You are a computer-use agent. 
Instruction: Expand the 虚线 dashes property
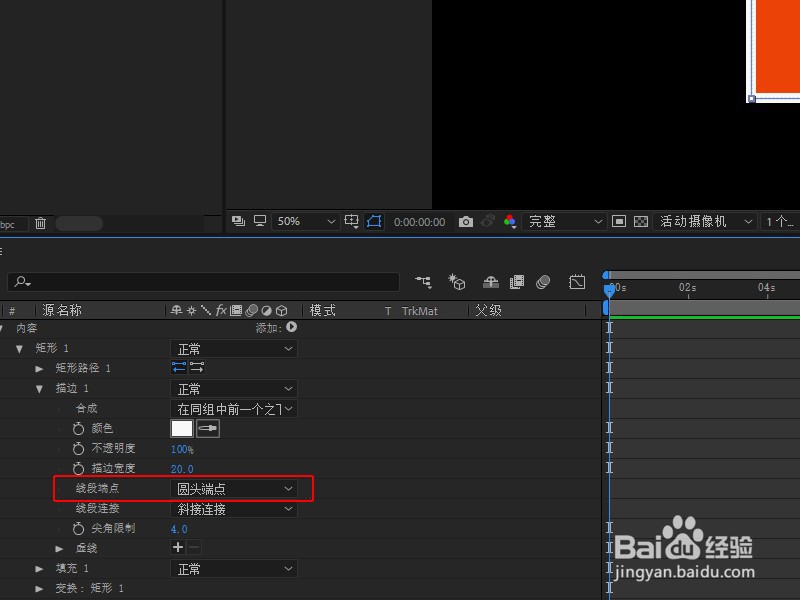coord(59,548)
